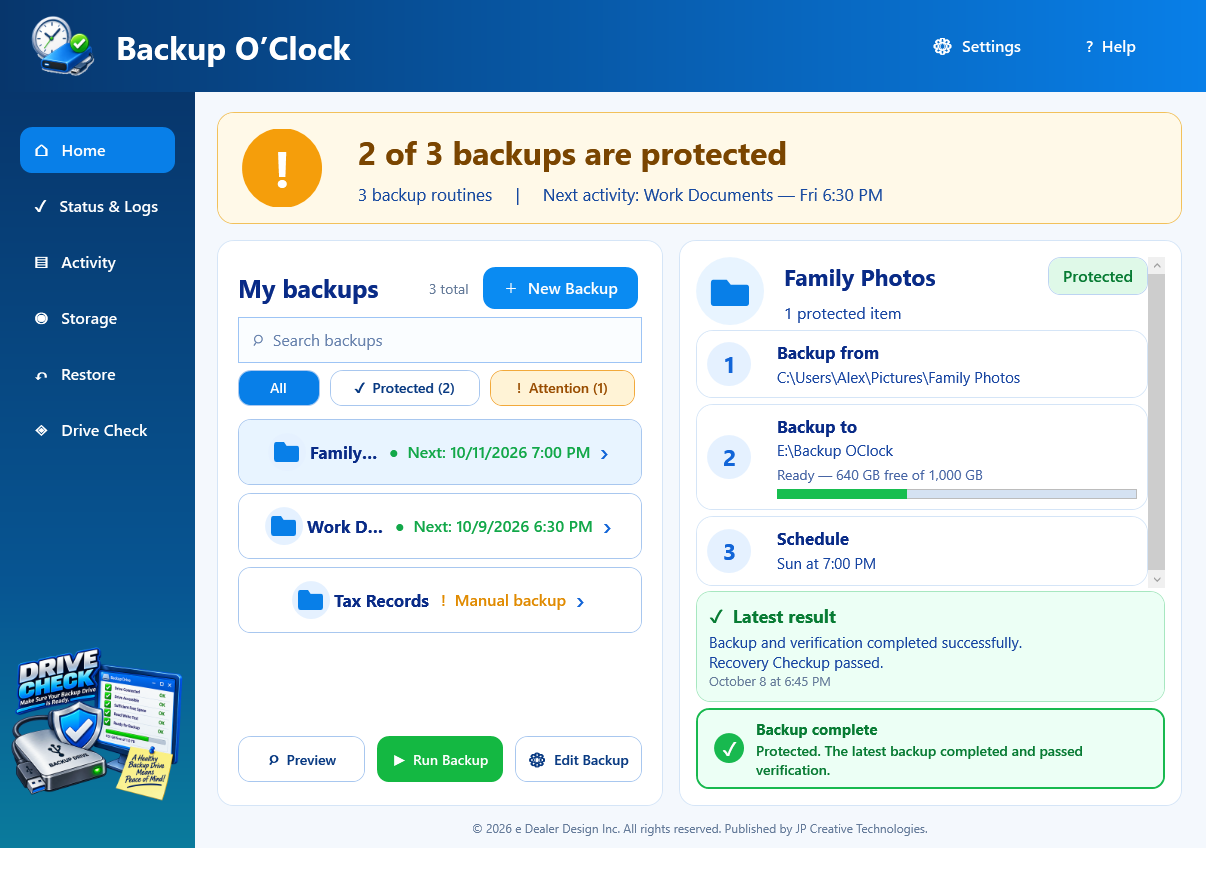Open the Drive Check section
The image size is (1222, 887).
coord(97,431)
